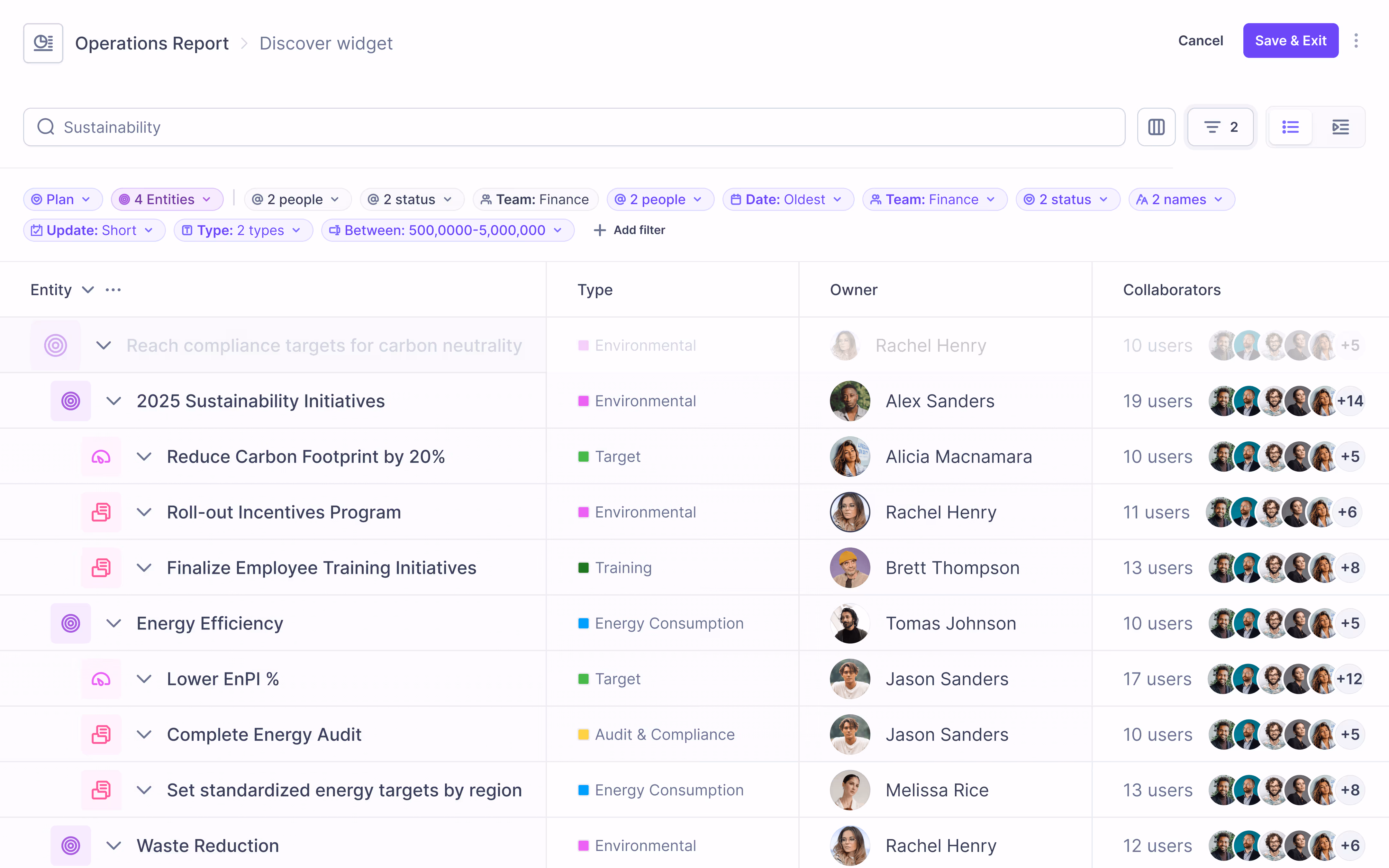Enable the timeline view toggle
Viewport: 1389px width, 868px height.
point(1341,127)
